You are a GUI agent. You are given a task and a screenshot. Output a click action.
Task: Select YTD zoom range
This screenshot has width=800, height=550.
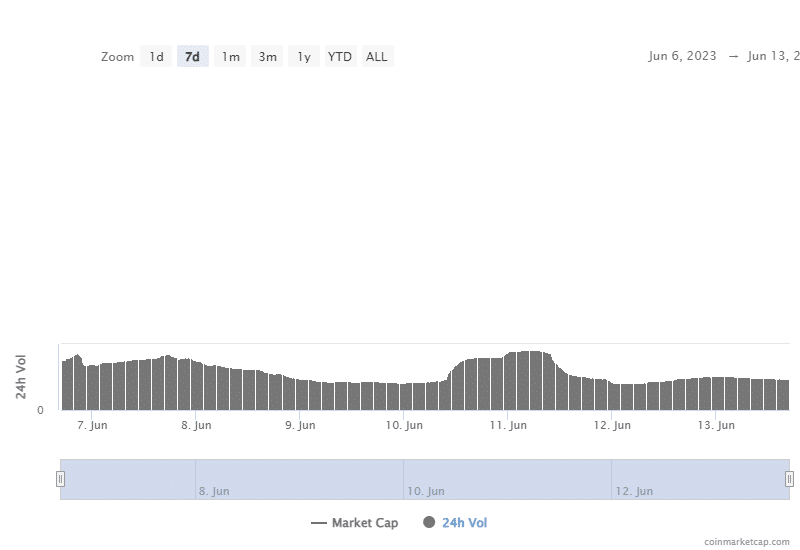pyautogui.click(x=340, y=57)
